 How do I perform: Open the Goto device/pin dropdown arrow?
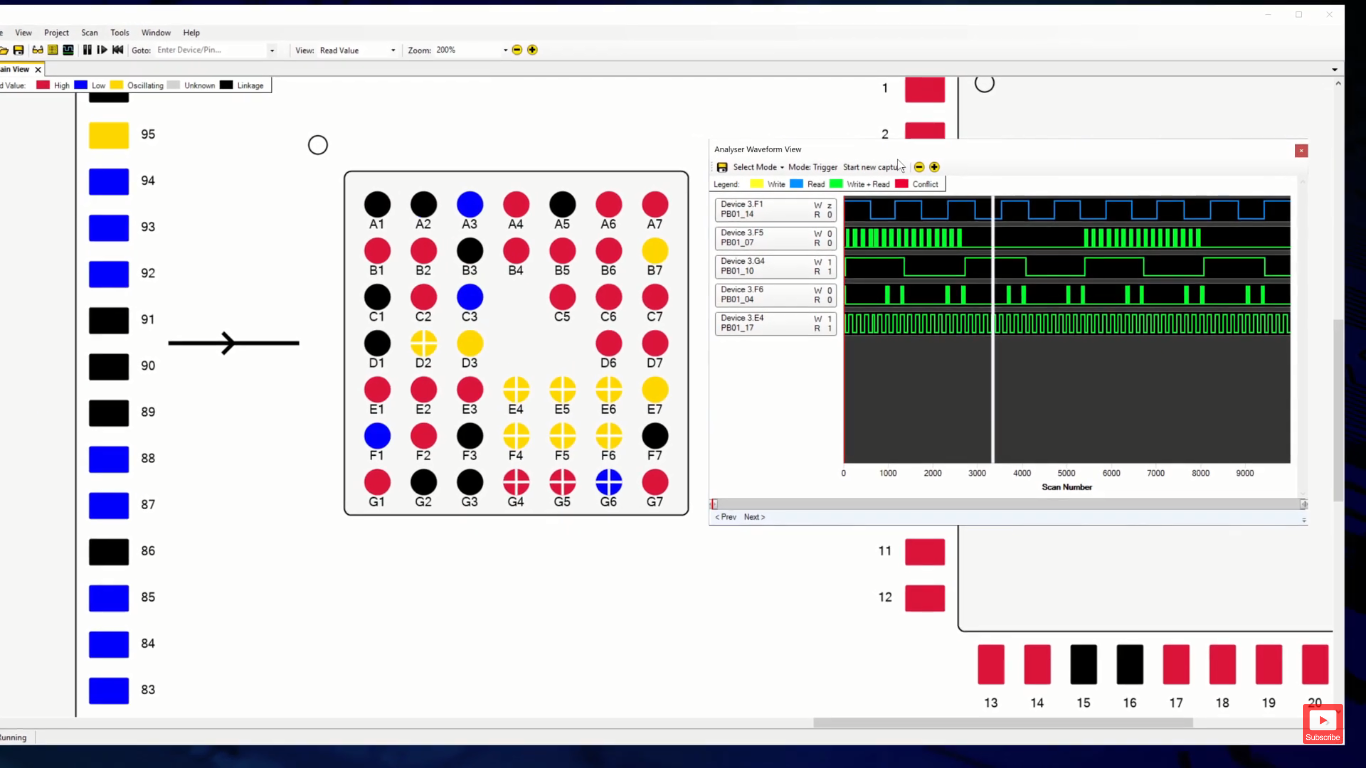tap(271, 50)
